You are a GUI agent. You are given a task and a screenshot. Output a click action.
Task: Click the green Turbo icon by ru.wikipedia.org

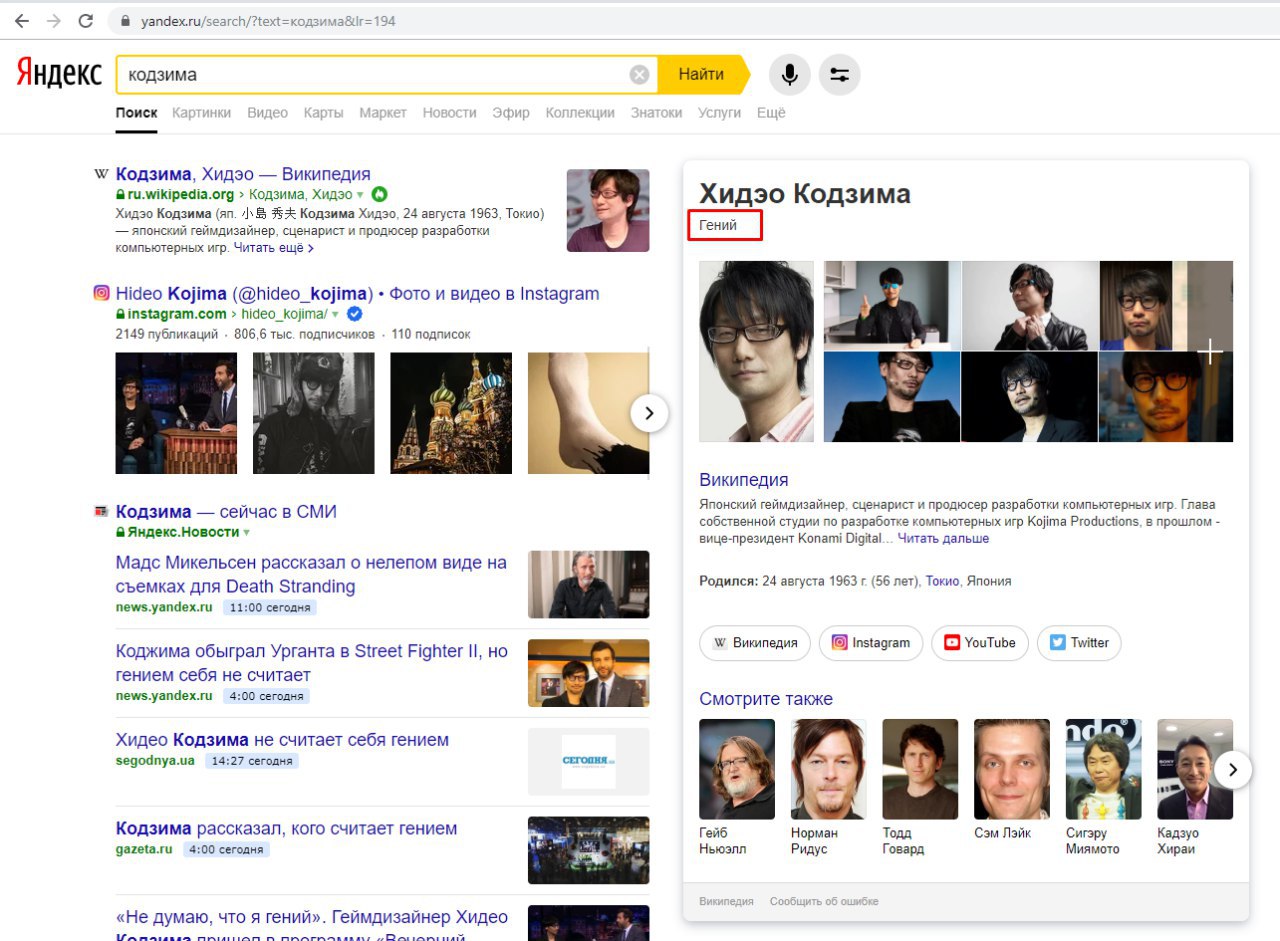(x=379, y=194)
